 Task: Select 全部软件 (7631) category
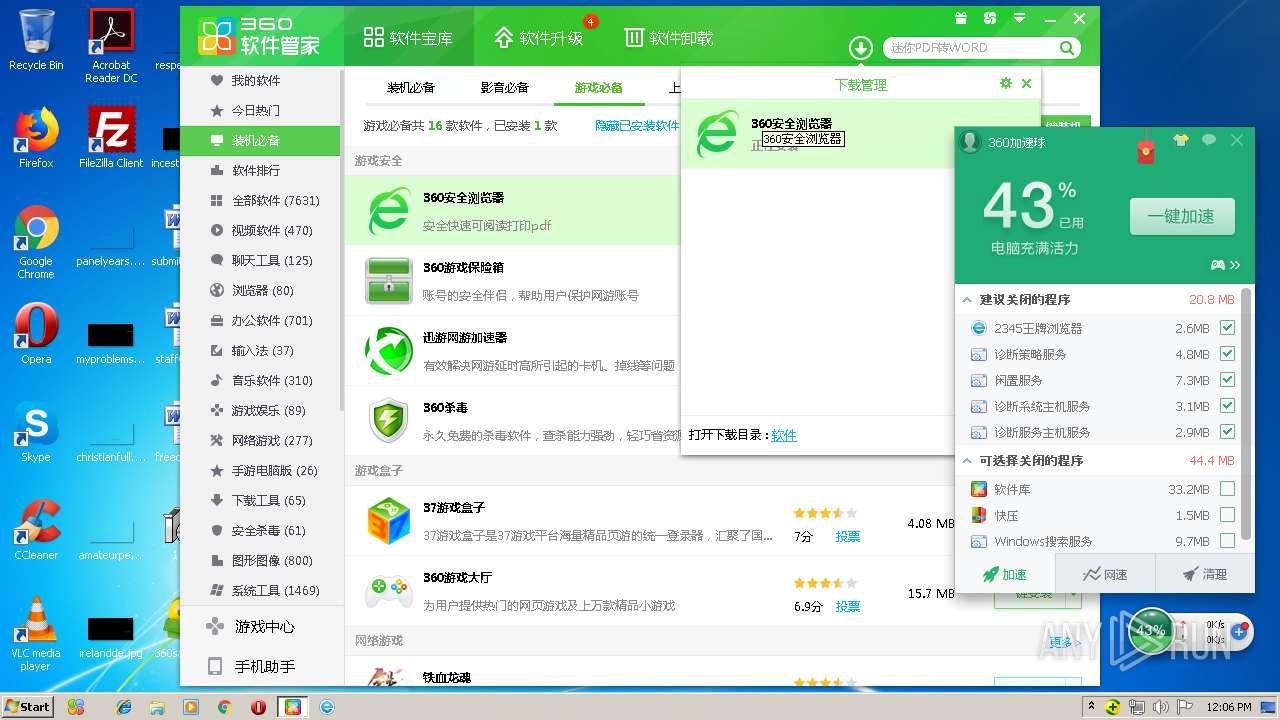coord(262,200)
